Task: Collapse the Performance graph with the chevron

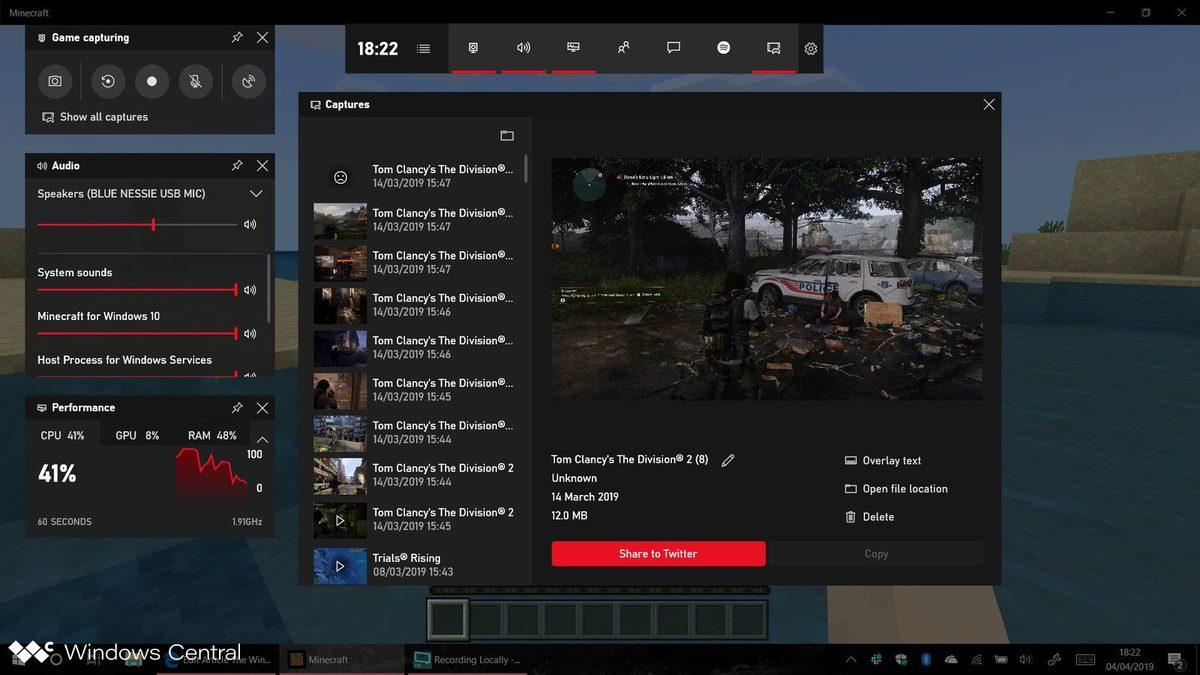Action: pos(261,438)
